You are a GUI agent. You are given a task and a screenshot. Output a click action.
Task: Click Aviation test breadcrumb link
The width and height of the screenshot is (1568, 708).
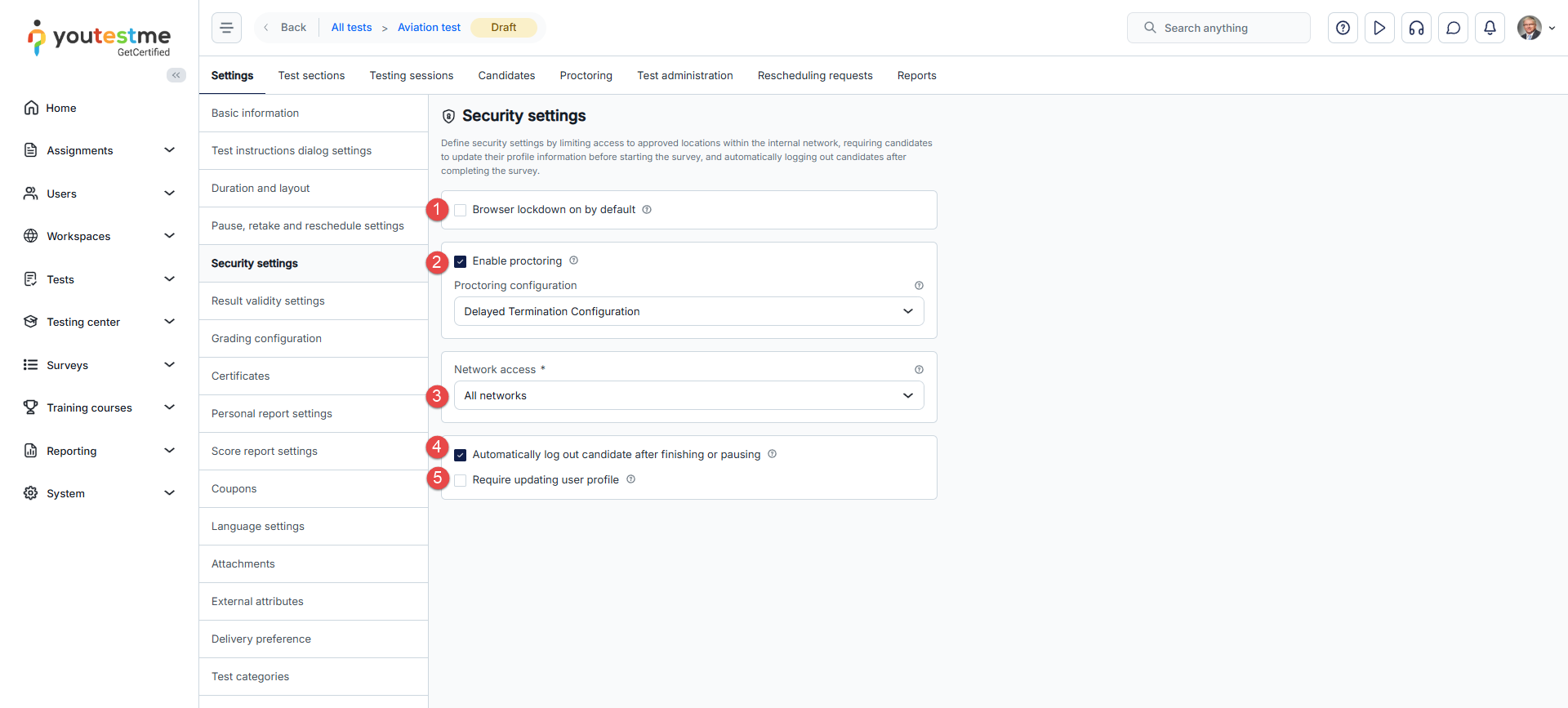click(429, 27)
